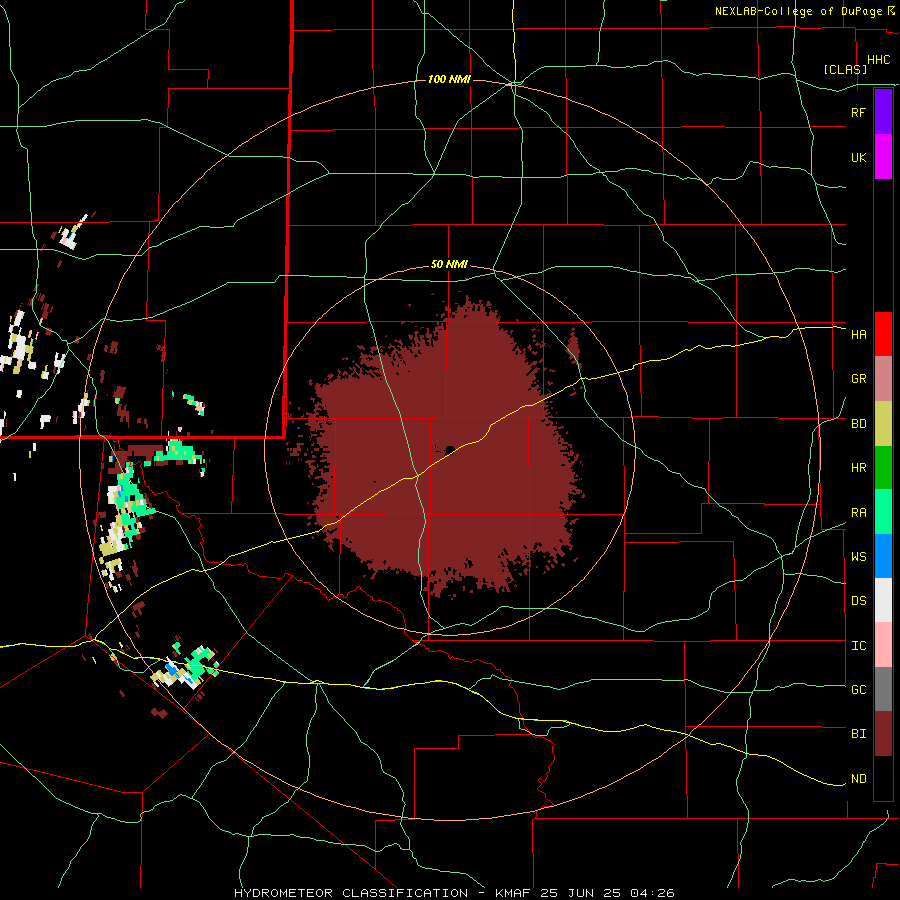Screen dimensions: 900x900
Task: Click the 'GR' legend label
Action: coord(858,379)
